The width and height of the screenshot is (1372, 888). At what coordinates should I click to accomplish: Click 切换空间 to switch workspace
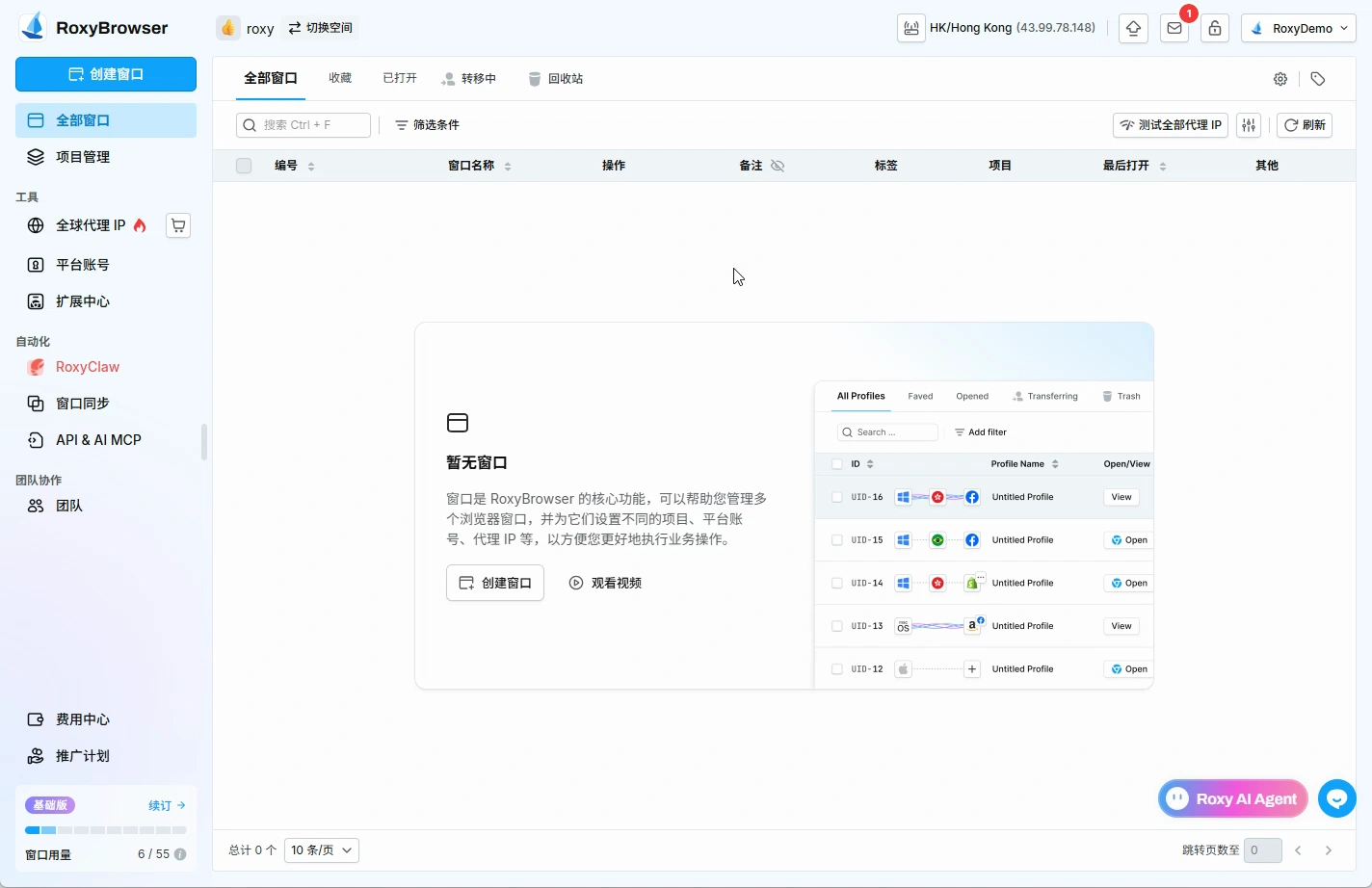click(x=320, y=28)
